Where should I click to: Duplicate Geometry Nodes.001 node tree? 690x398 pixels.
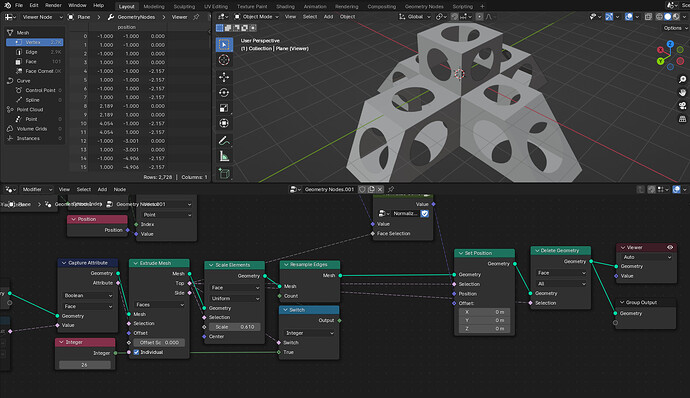[x=371, y=189]
